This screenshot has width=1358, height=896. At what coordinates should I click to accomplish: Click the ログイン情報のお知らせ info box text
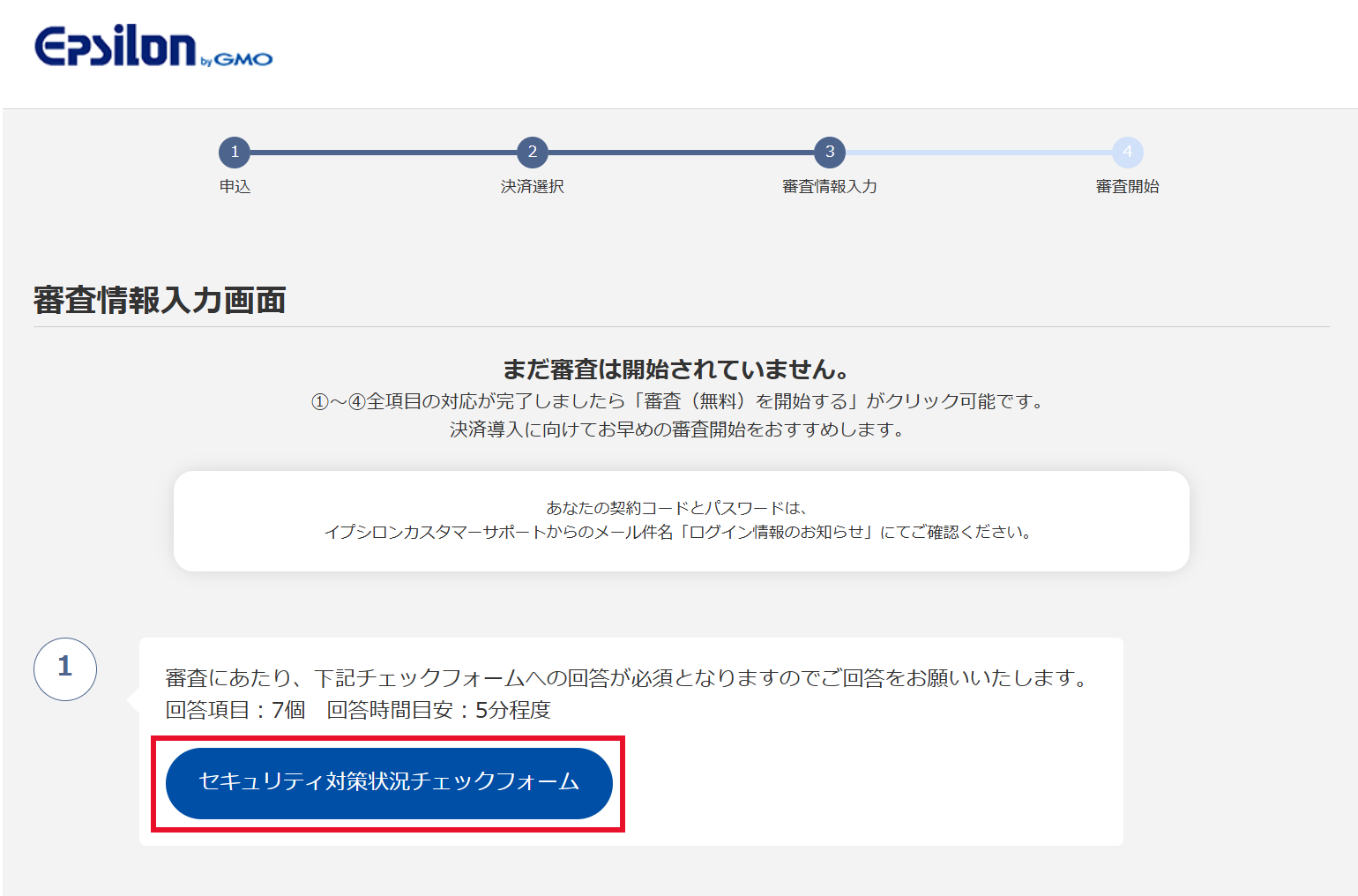(679, 532)
